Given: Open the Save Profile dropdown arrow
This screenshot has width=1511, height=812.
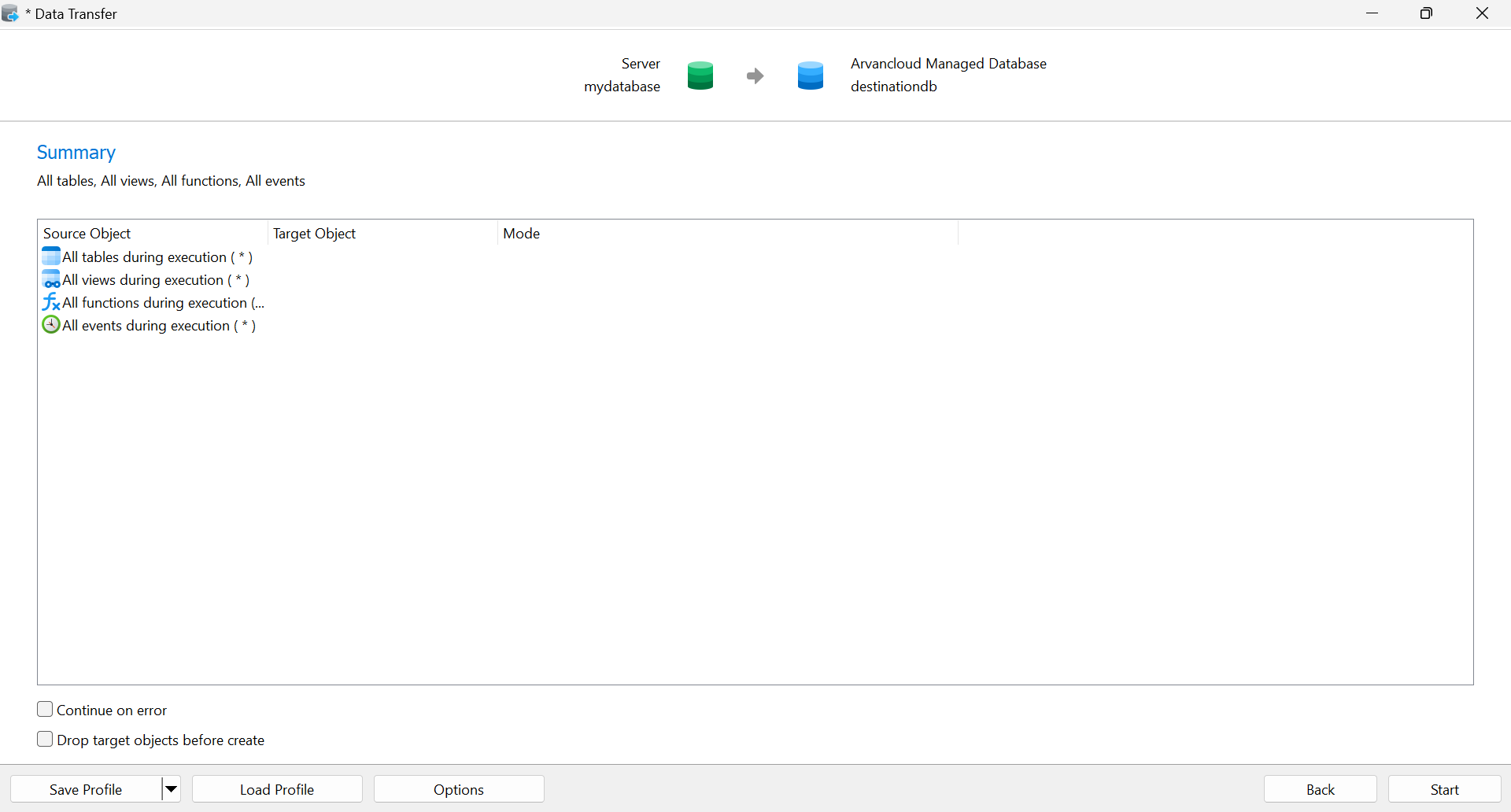Looking at the screenshot, I should 171,789.
